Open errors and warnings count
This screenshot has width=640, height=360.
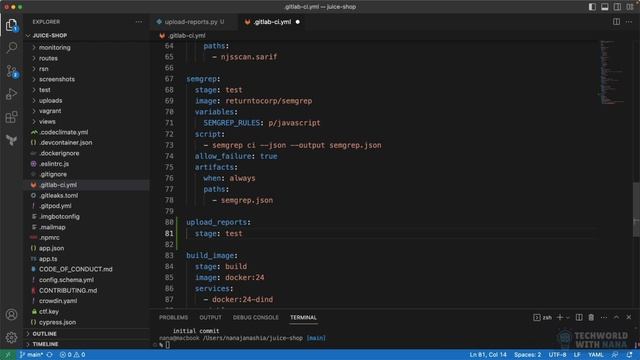click(x=73, y=355)
